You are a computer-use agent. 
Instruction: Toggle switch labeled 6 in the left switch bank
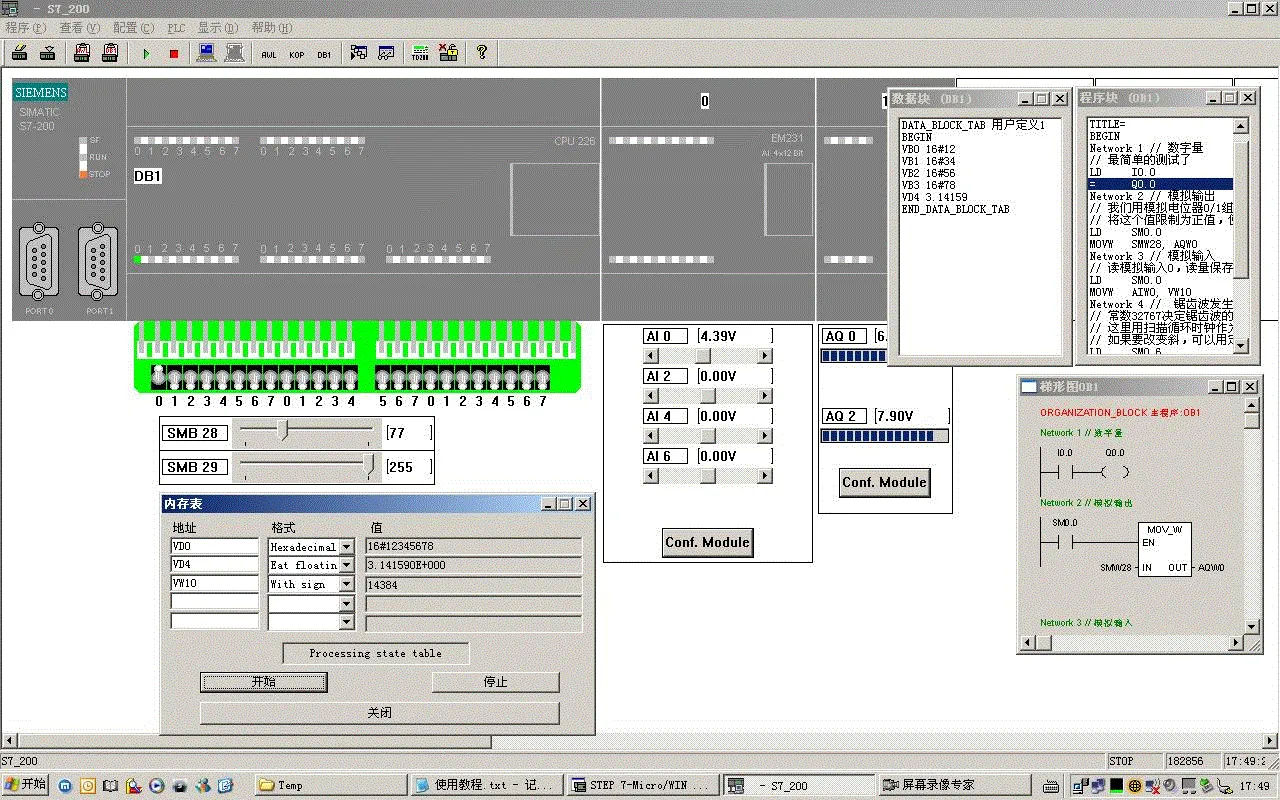pos(255,379)
